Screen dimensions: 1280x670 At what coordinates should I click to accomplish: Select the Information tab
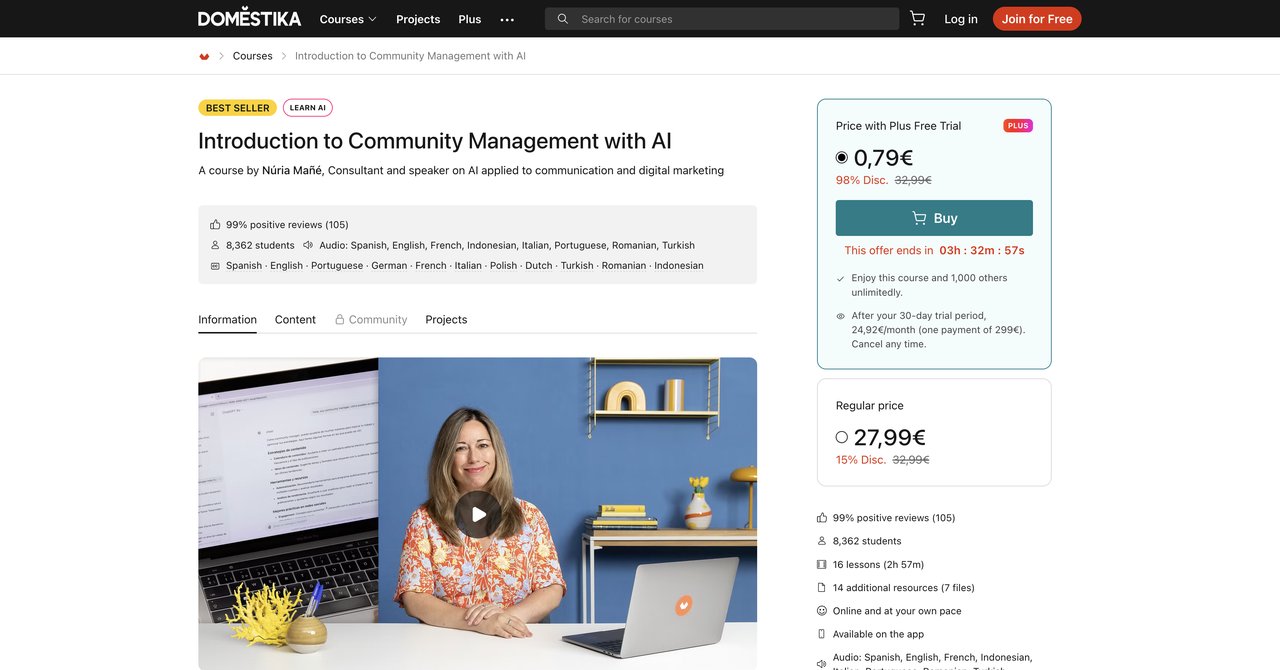click(227, 320)
